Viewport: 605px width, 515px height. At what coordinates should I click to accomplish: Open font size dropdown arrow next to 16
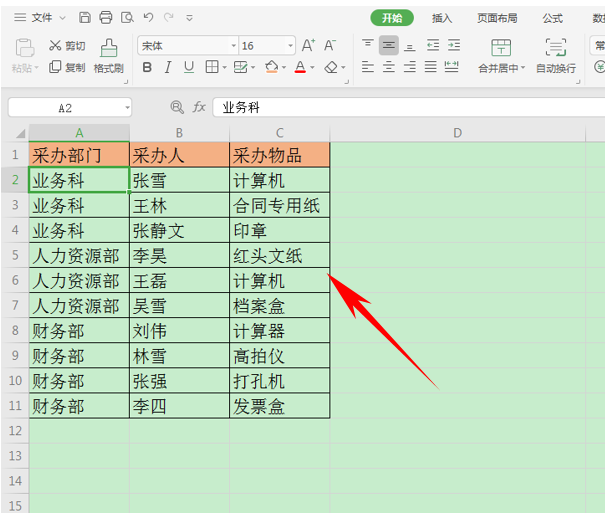(290, 46)
